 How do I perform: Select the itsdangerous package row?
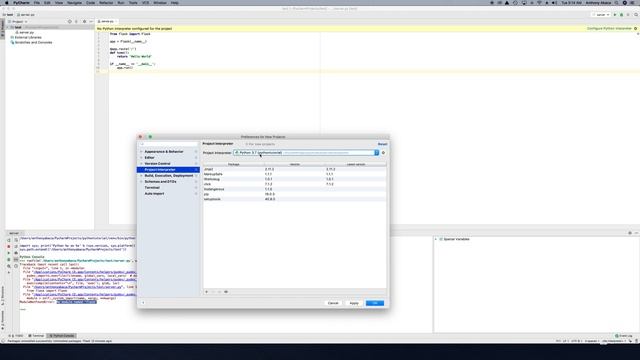[295, 189]
